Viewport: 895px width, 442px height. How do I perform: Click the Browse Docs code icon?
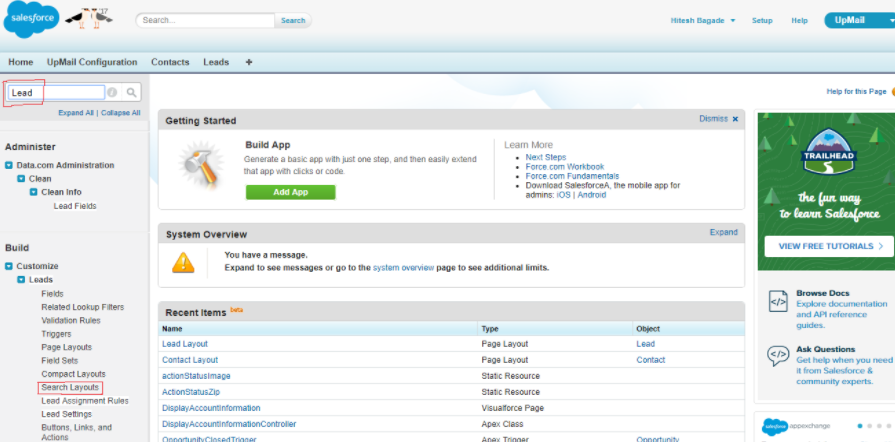point(778,300)
